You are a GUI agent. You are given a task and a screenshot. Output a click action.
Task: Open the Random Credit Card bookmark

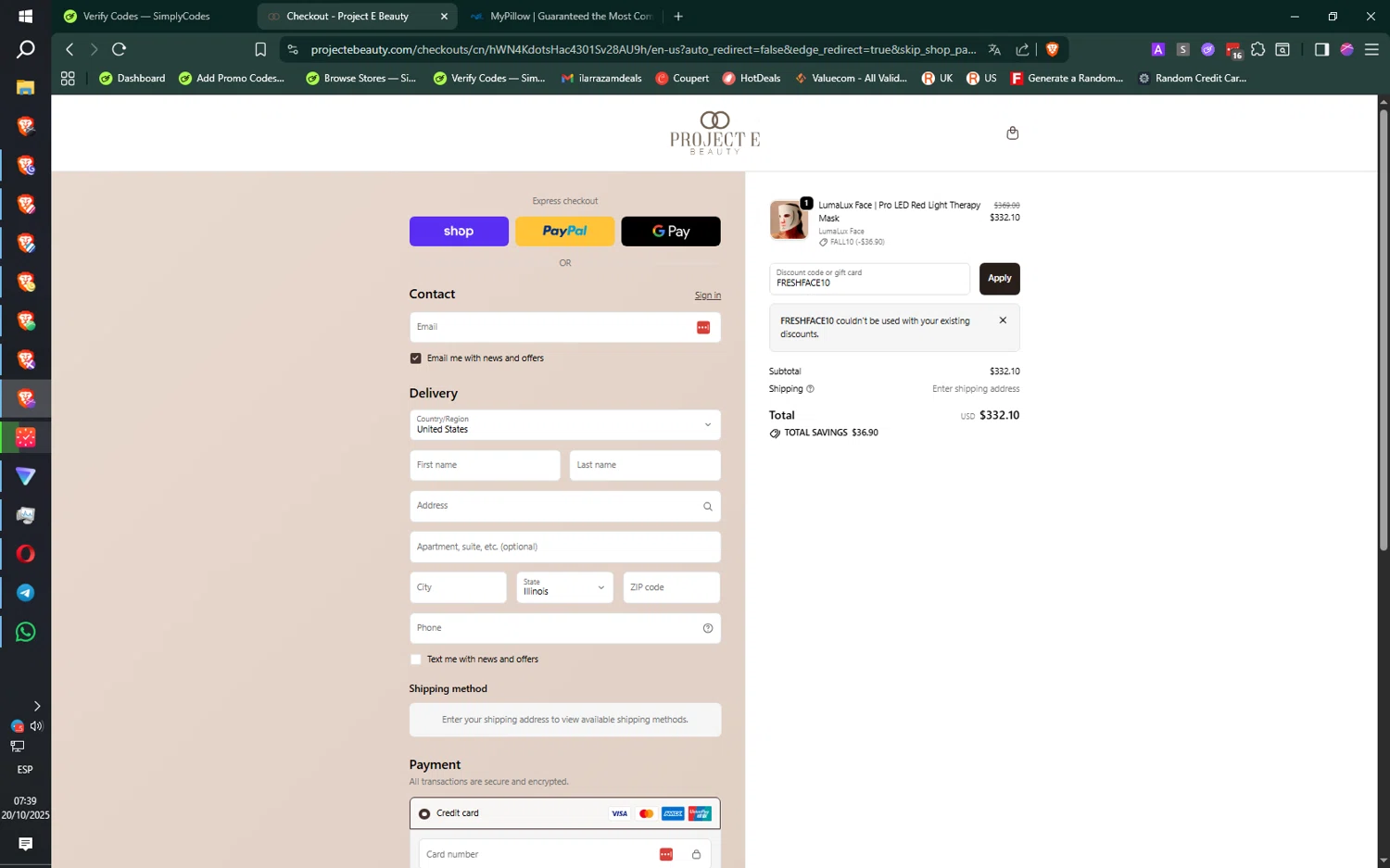[x=1192, y=78]
